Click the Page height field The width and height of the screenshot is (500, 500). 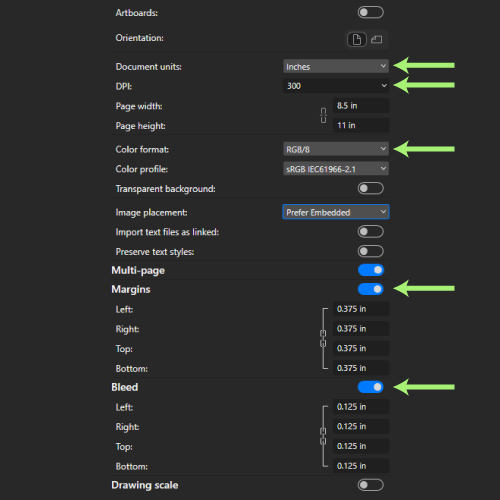click(361, 125)
